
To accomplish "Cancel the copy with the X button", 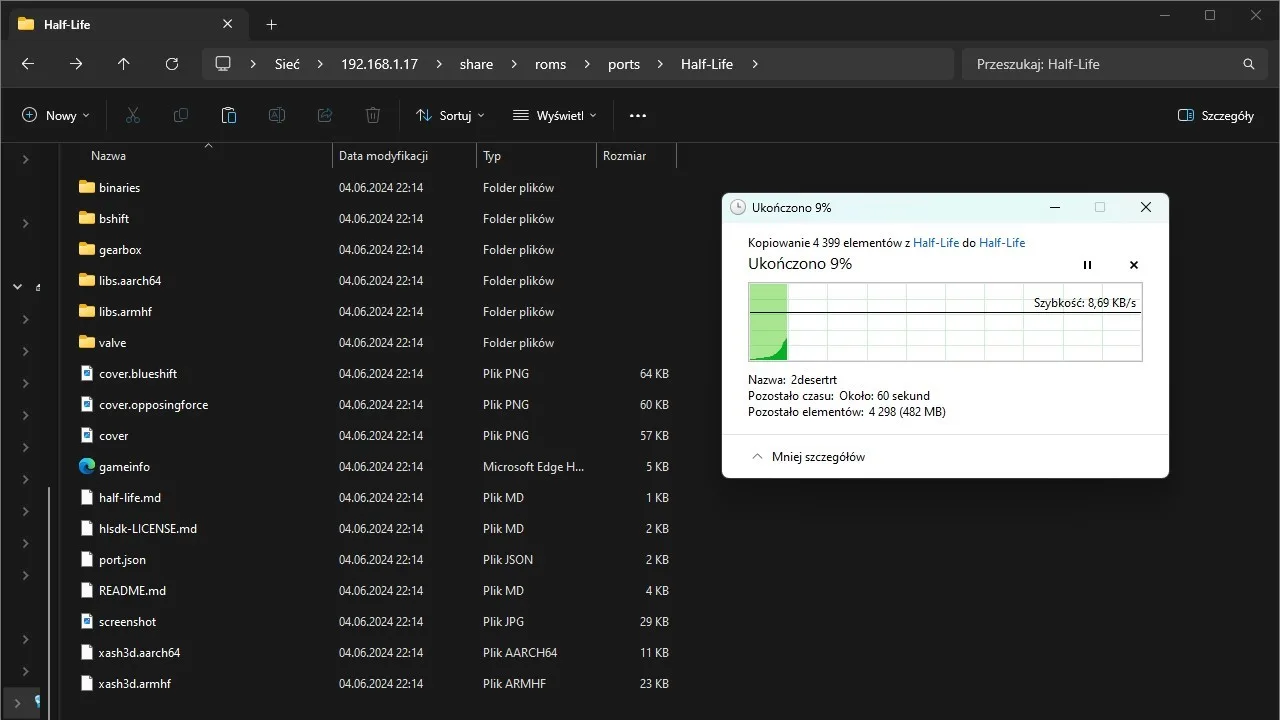I will [1134, 265].
